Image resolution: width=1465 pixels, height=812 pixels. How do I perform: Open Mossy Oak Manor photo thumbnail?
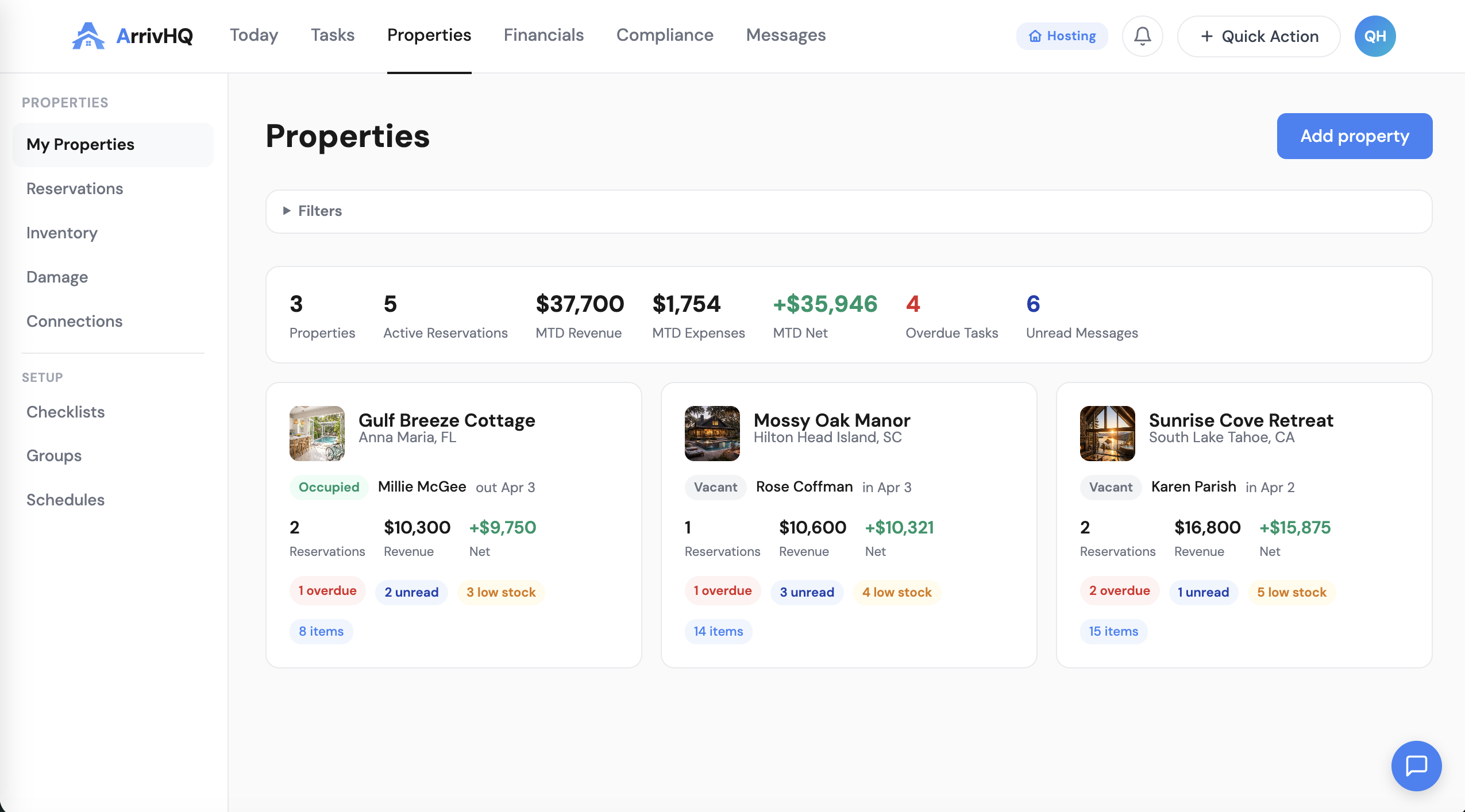(x=712, y=433)
